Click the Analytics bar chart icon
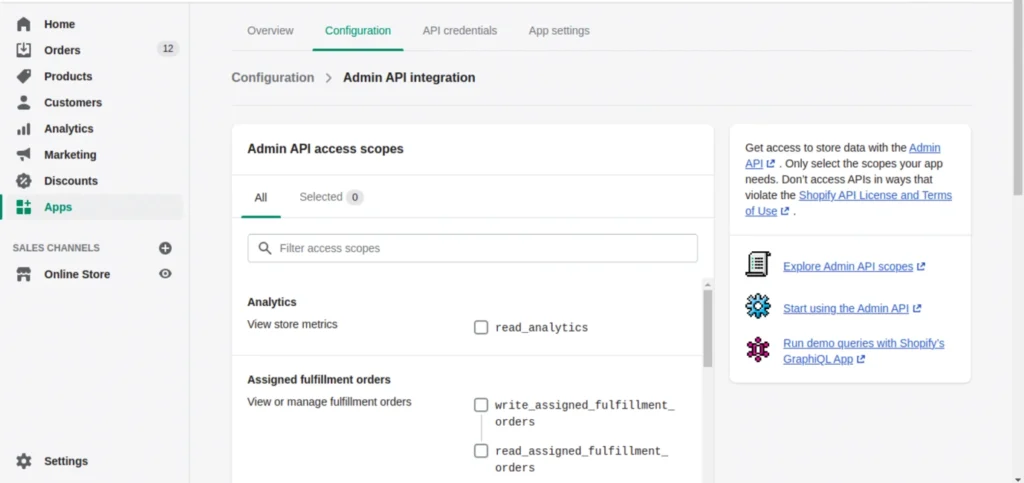 [24, 129]
